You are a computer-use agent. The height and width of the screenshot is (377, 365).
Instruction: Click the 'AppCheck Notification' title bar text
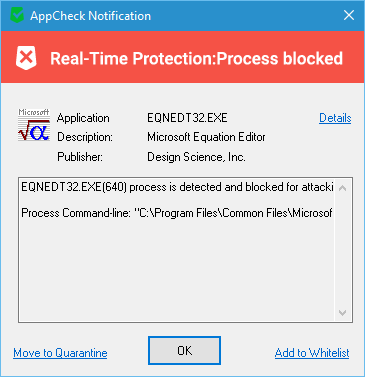pos(90,16)
